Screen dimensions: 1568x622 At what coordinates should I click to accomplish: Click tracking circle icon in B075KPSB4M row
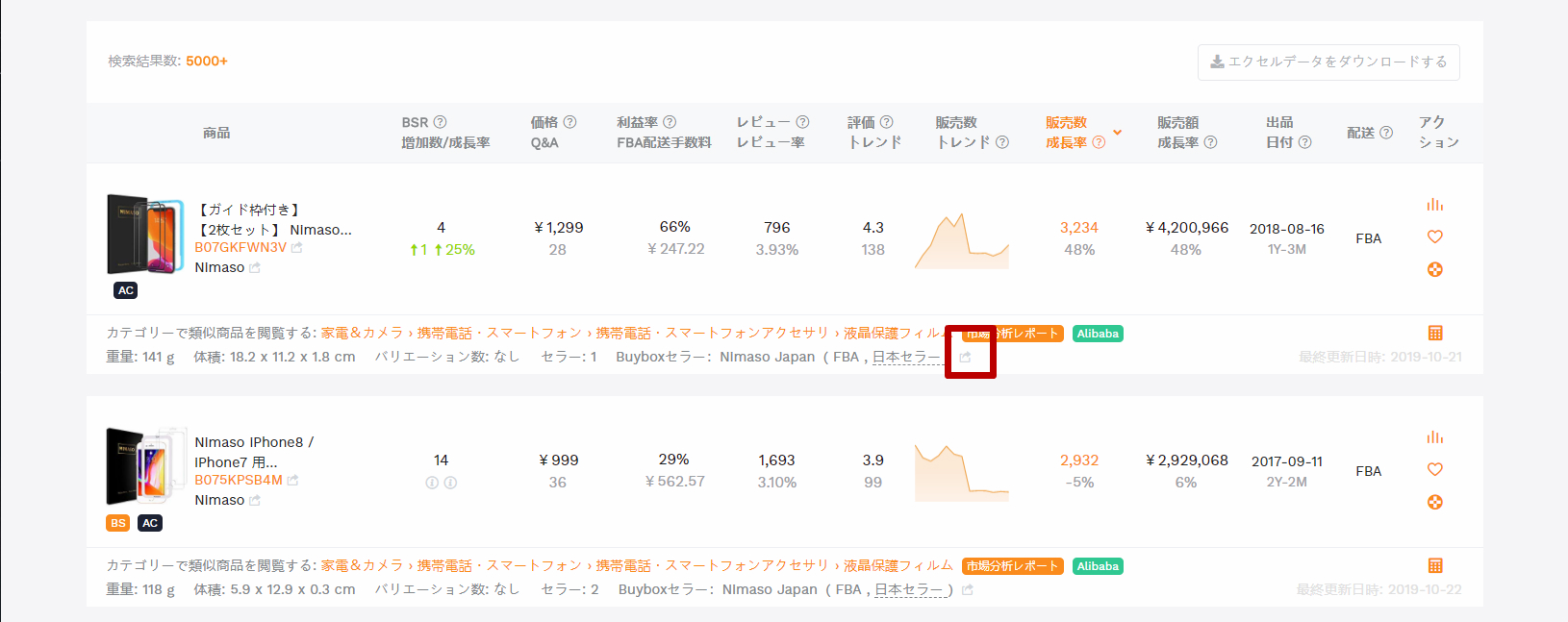1435,502
